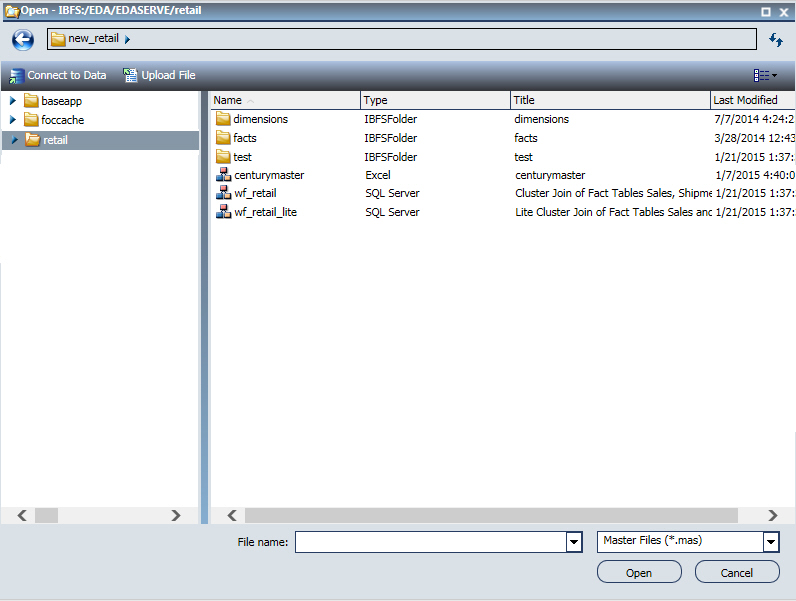Click the IBFSFolder type cell for dimensions
Image resolution: width=796 pixels, height=601 pixels.
click(x=390, y=119)
